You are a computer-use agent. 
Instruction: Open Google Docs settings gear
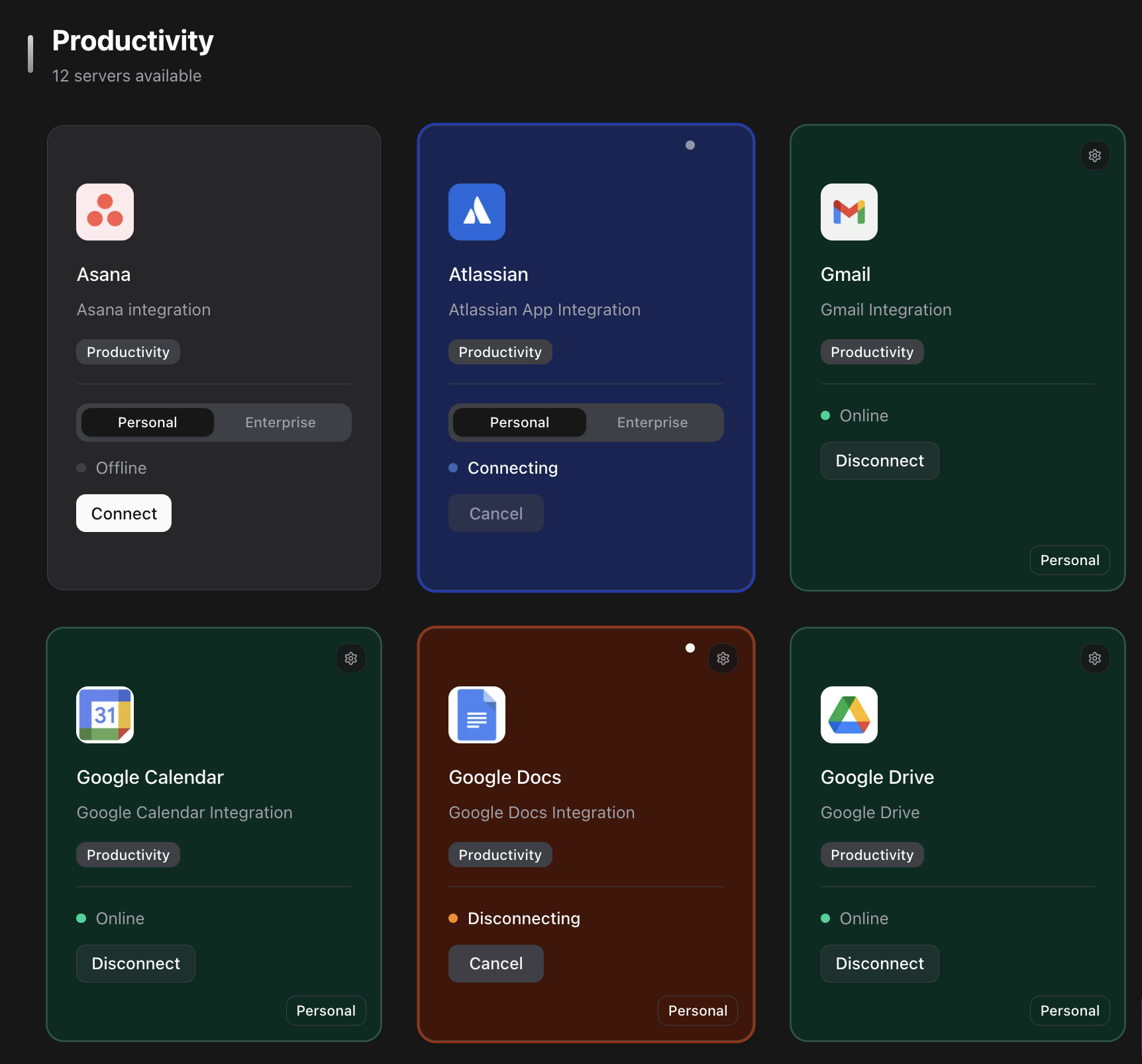tap(723, 659)
